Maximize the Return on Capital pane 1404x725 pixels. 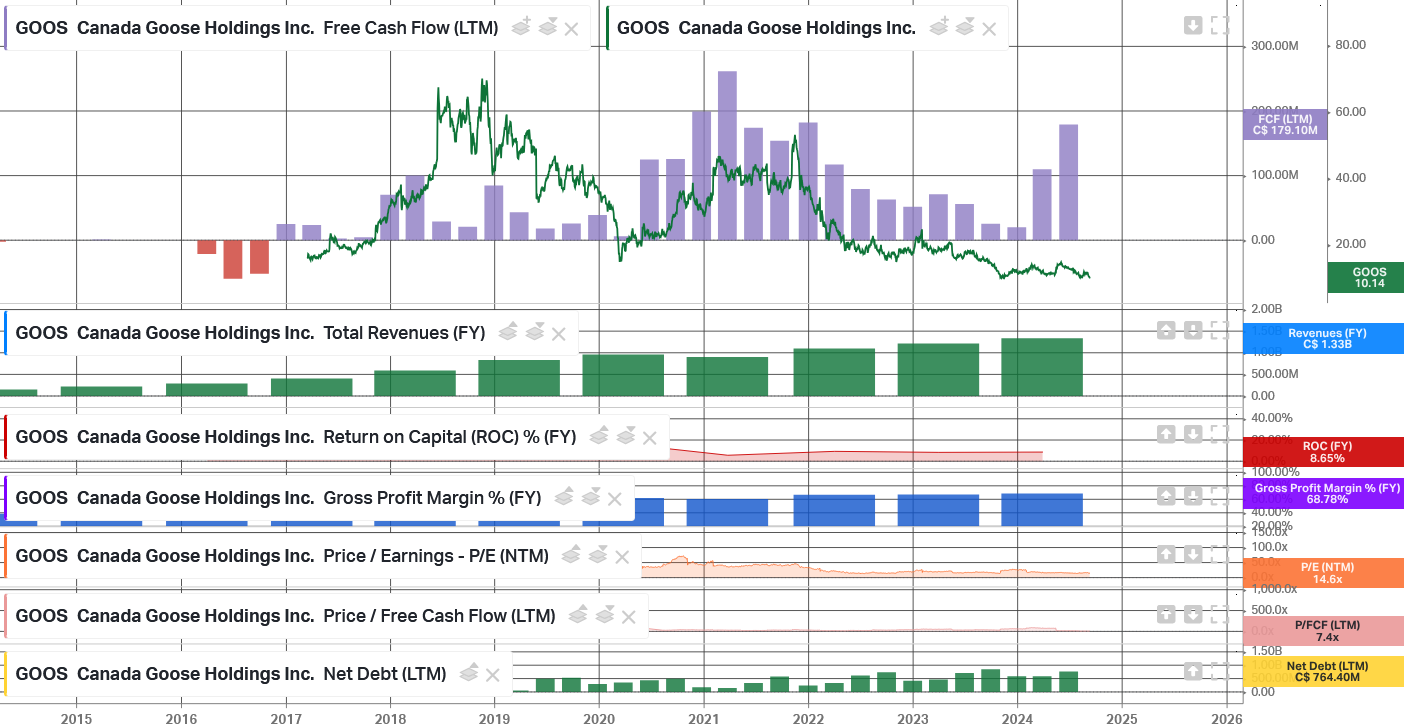click(x=1220, y=434)
